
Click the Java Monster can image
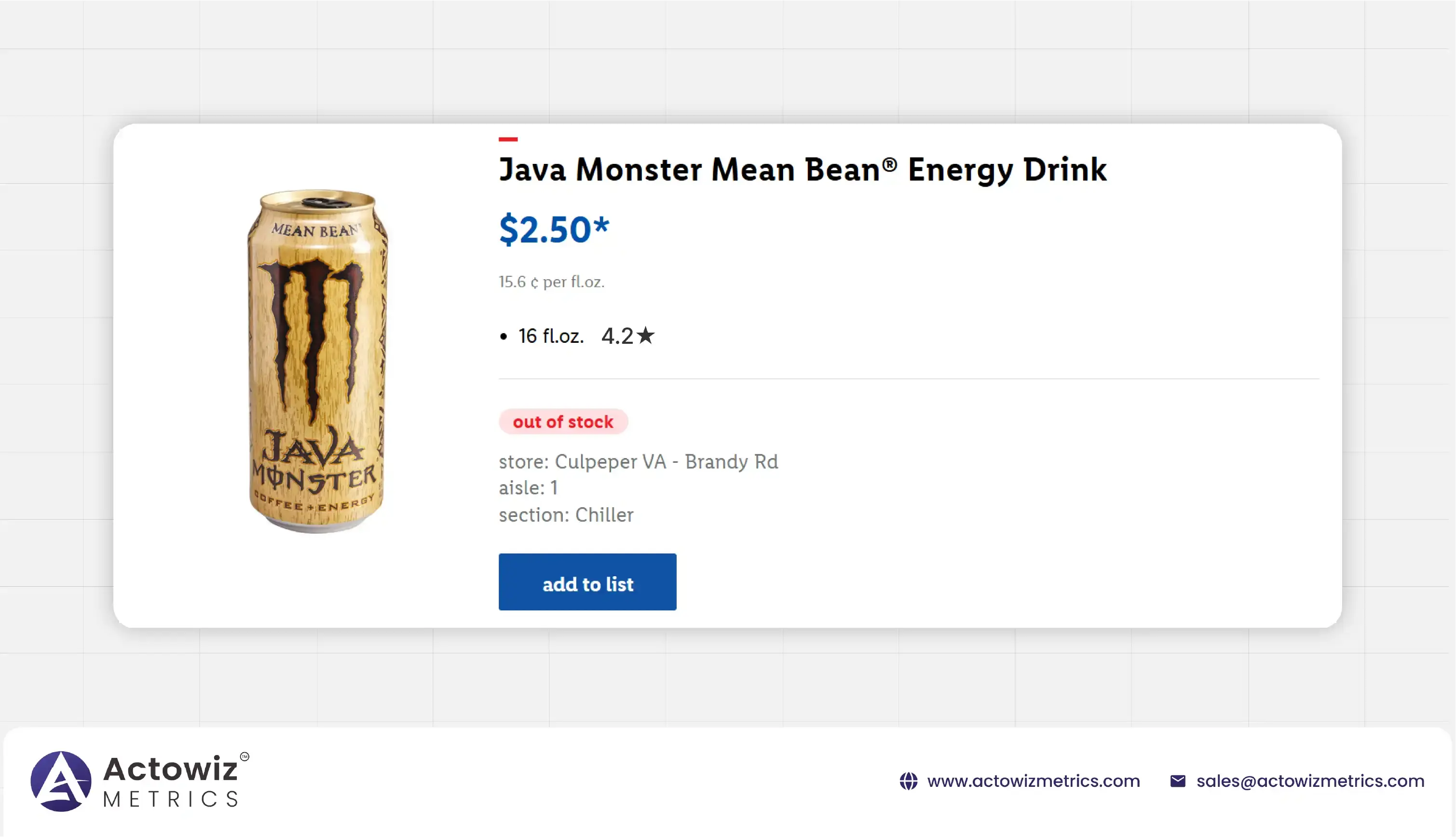(317, 361)
